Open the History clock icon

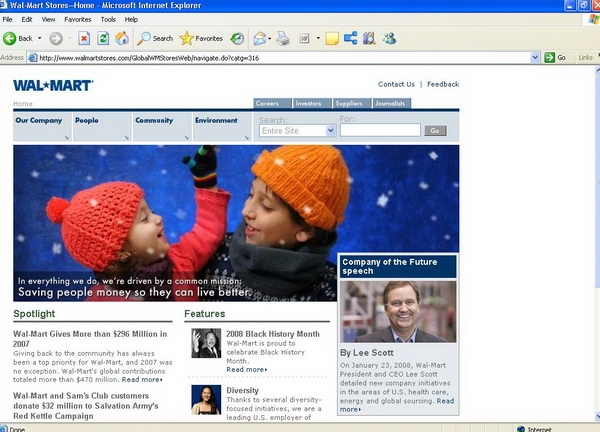coord(237,38)
